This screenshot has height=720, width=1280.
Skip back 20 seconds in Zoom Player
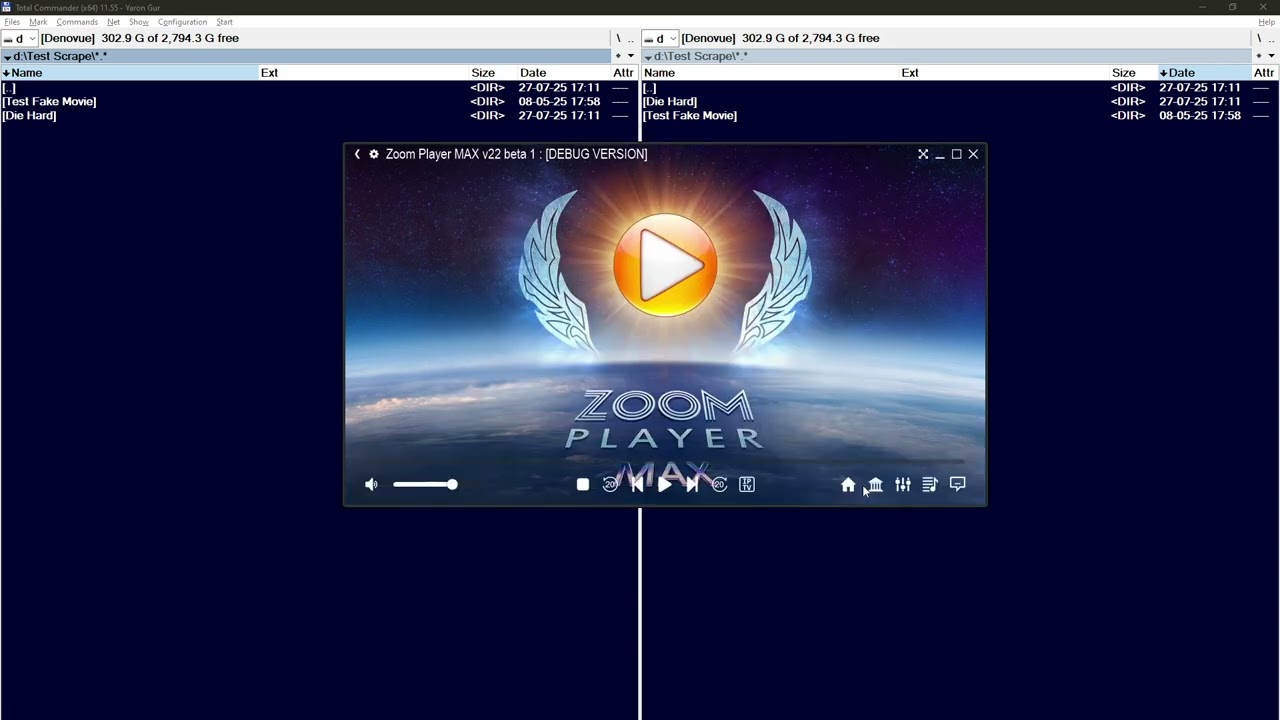tap(610, 484)
